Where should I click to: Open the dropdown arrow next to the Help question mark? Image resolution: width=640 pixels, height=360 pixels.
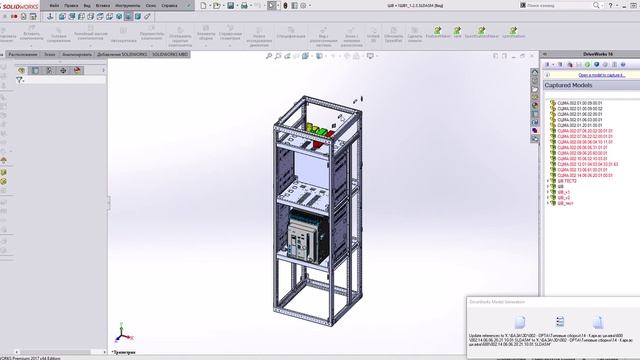617,6
